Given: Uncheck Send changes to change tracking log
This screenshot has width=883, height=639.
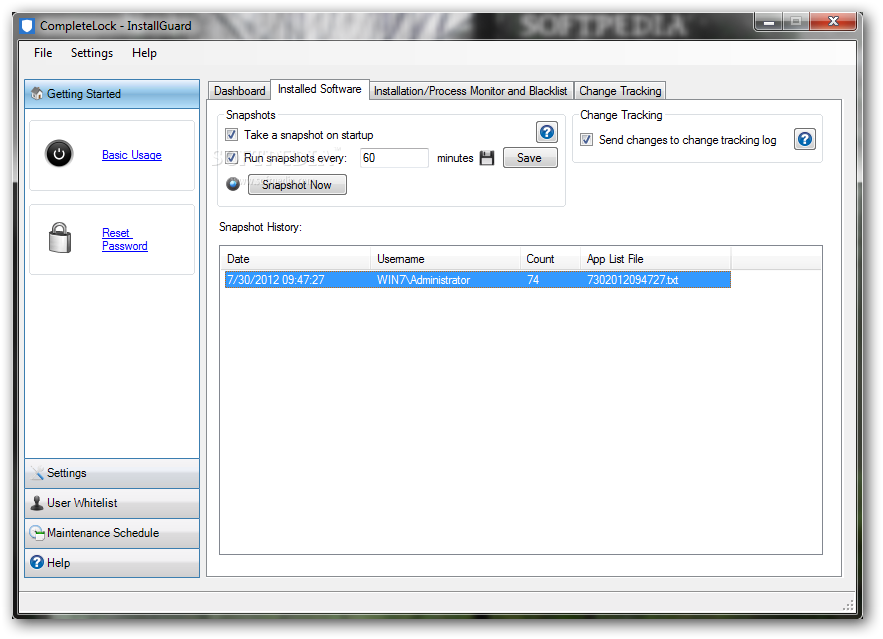Looking at the screenshot, I should (586, 140).
